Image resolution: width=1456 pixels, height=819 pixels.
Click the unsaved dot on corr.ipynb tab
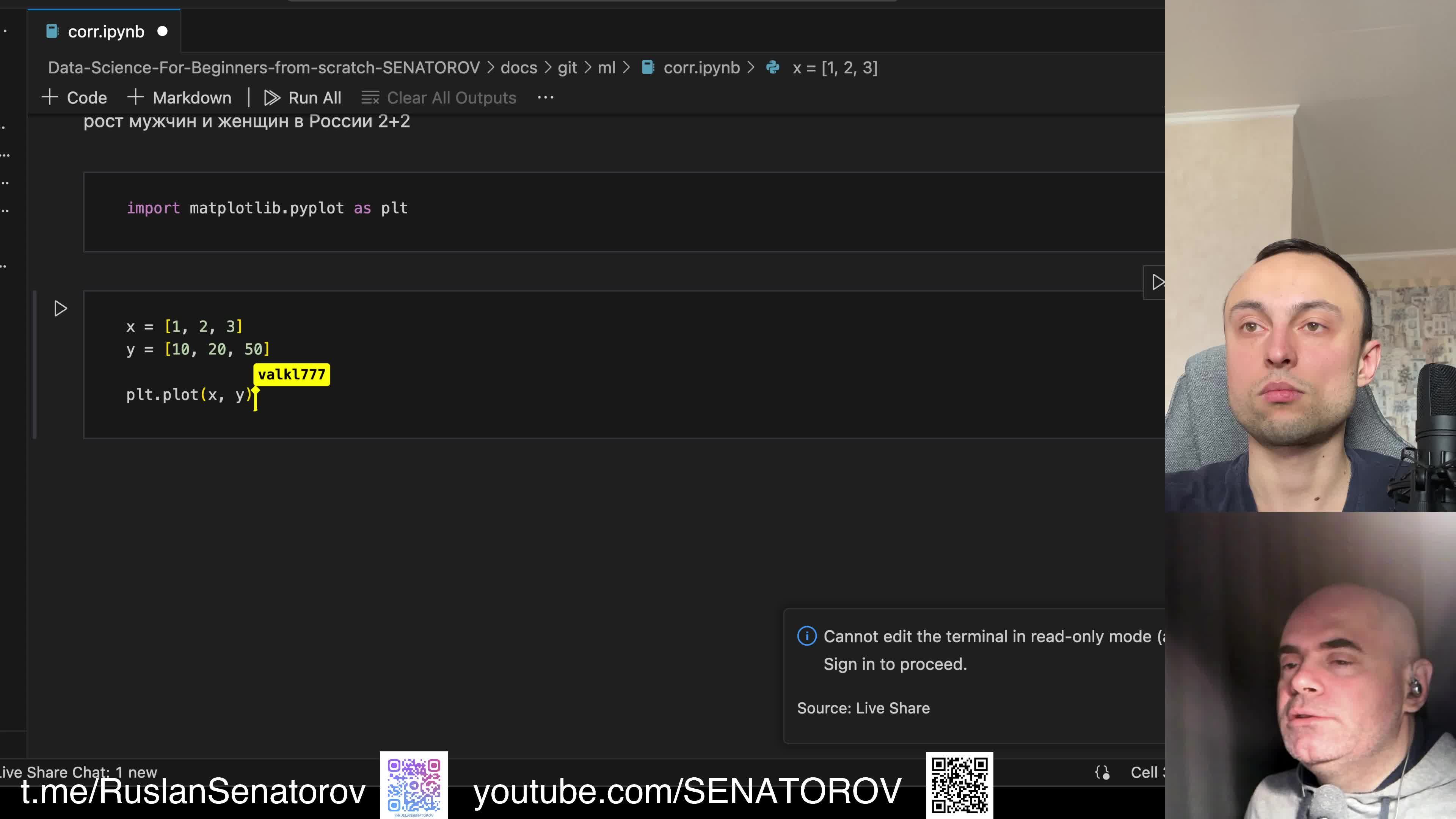pos(162,31)
